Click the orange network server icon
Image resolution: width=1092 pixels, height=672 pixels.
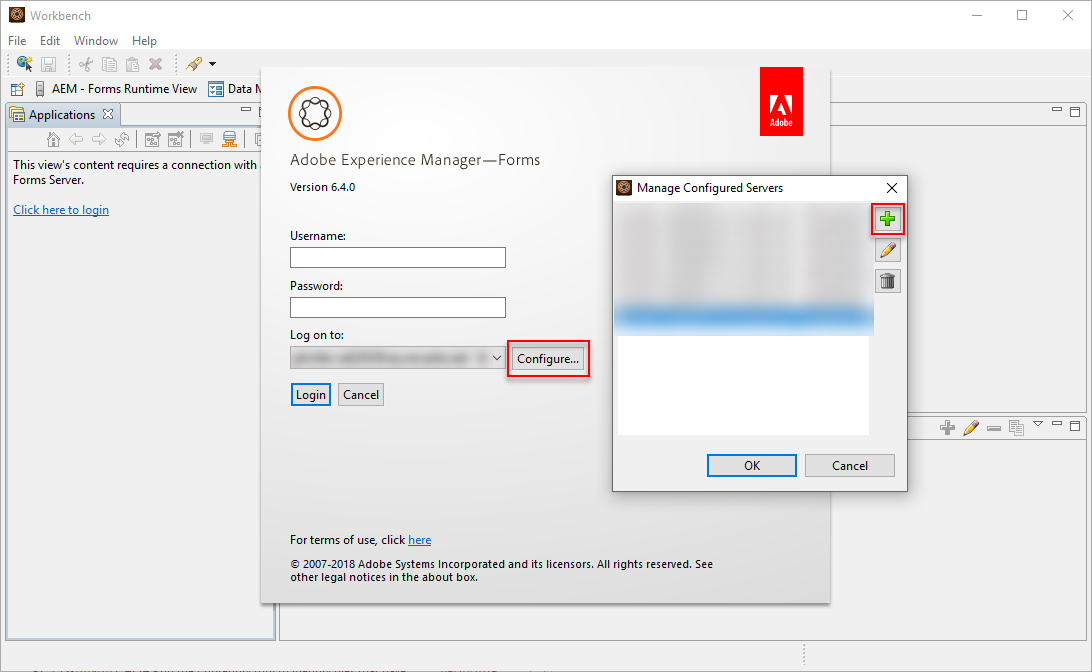click(229, 139)
